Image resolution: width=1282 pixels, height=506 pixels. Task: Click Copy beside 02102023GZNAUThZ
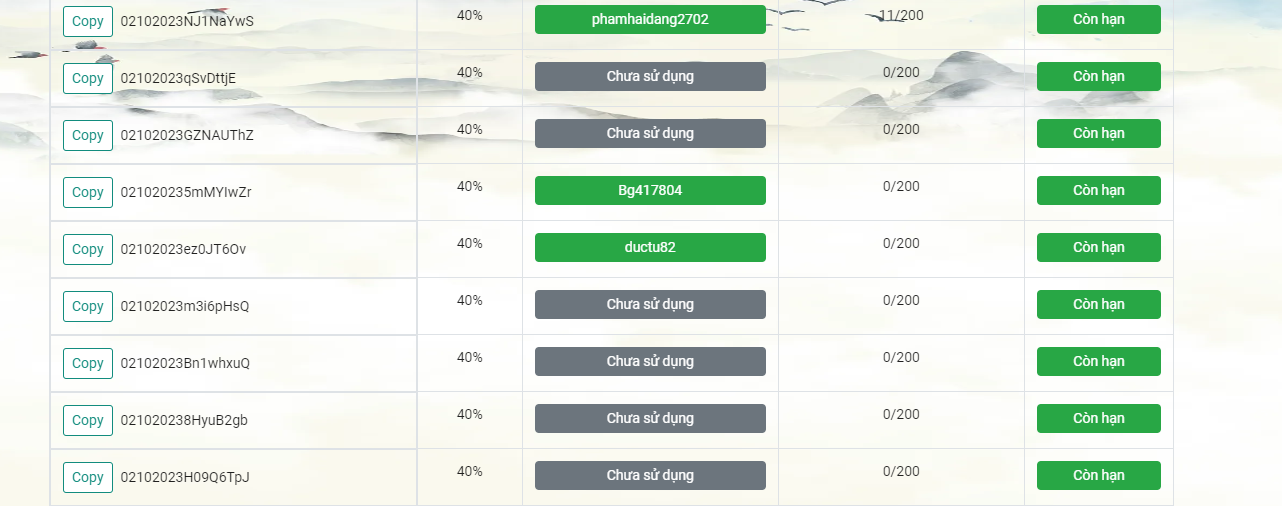(x=88, y=135)
